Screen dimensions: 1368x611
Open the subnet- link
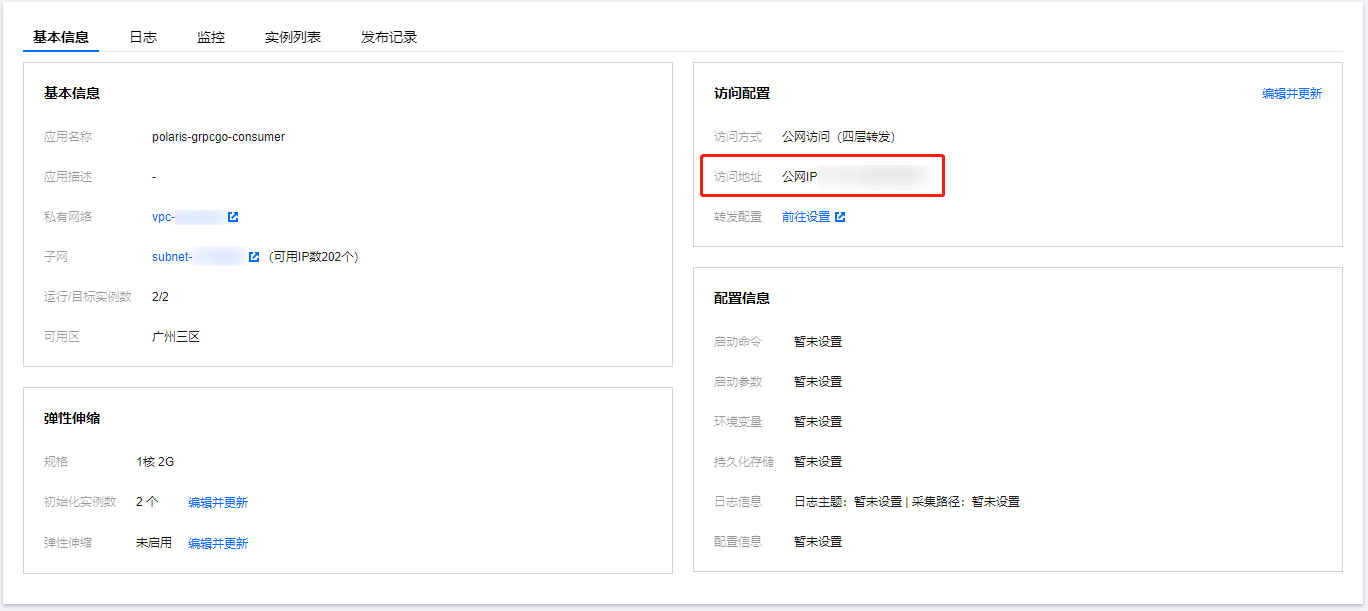pyautogui.click(x=198, y=257)
